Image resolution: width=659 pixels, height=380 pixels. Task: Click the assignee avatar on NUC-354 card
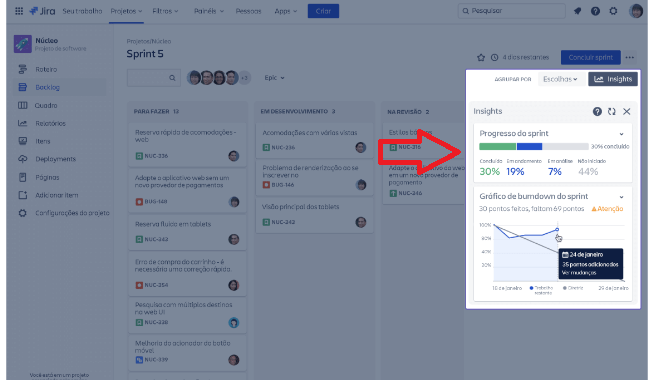point(234,285)
